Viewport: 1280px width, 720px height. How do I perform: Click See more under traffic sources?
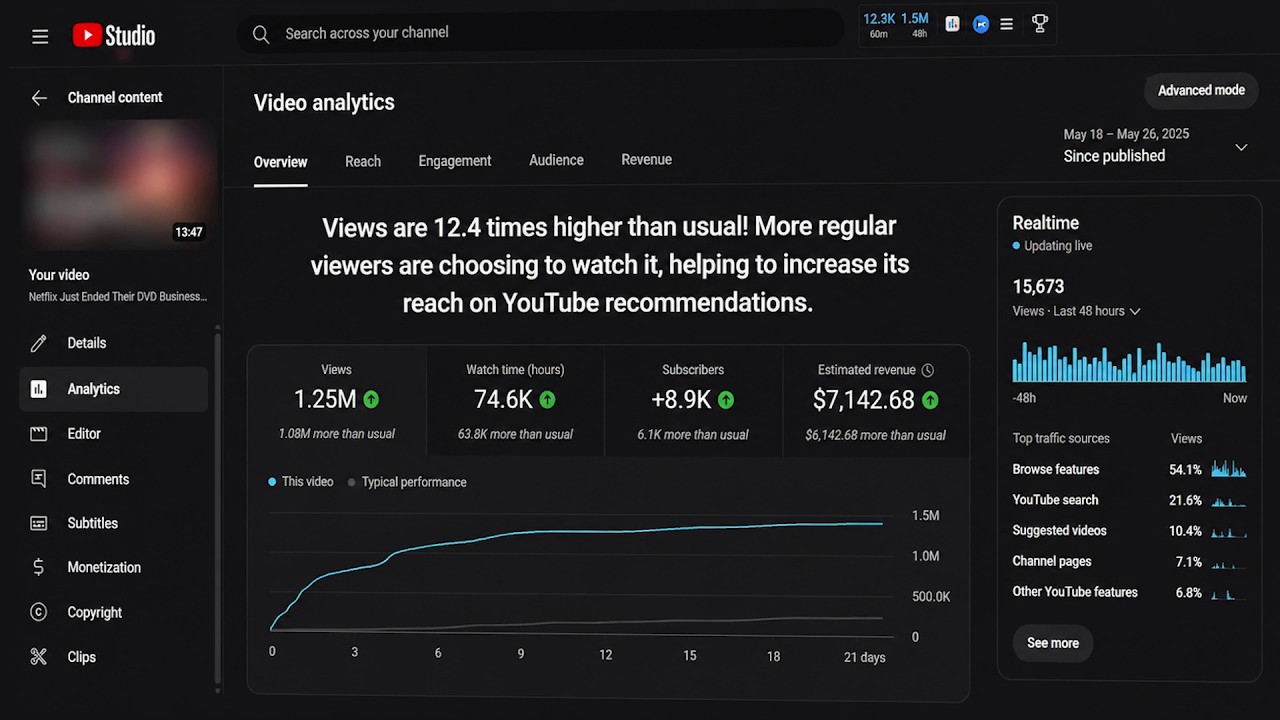click(1053, 643)
